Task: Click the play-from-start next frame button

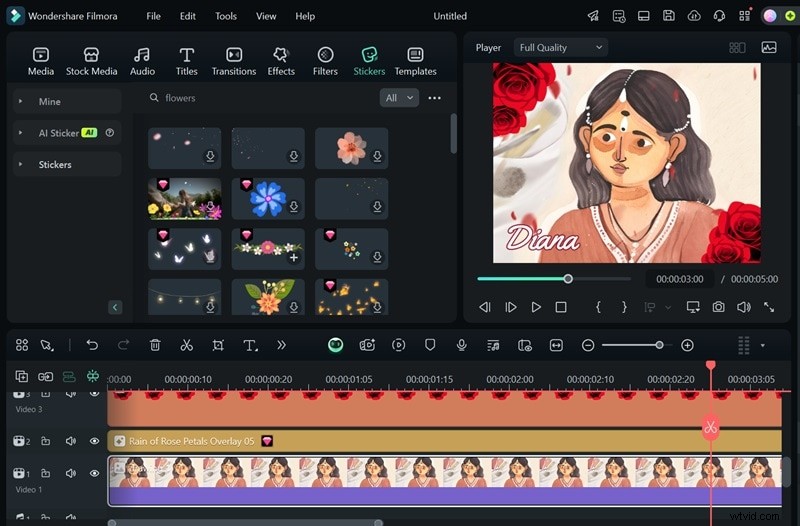Action: click(510, 307)
